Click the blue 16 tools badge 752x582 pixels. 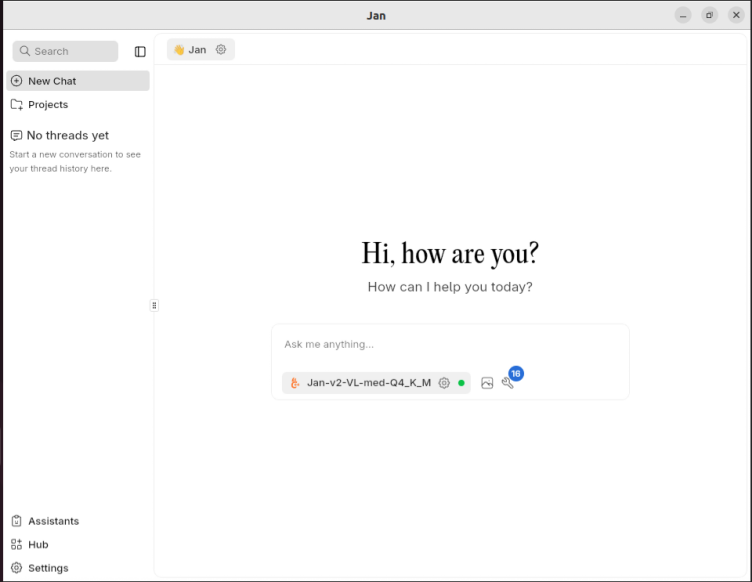coord(516,373)
